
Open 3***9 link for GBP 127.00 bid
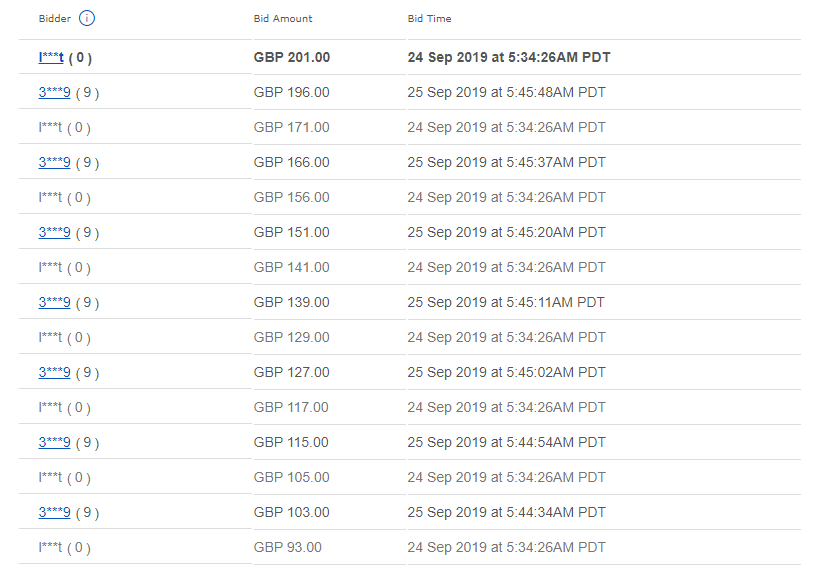[54, 372]
